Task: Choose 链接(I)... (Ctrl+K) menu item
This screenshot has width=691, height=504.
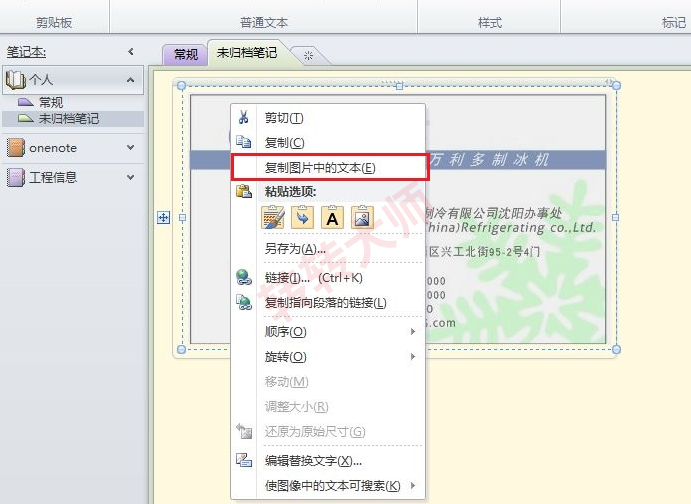Action: tap(328, 278)
